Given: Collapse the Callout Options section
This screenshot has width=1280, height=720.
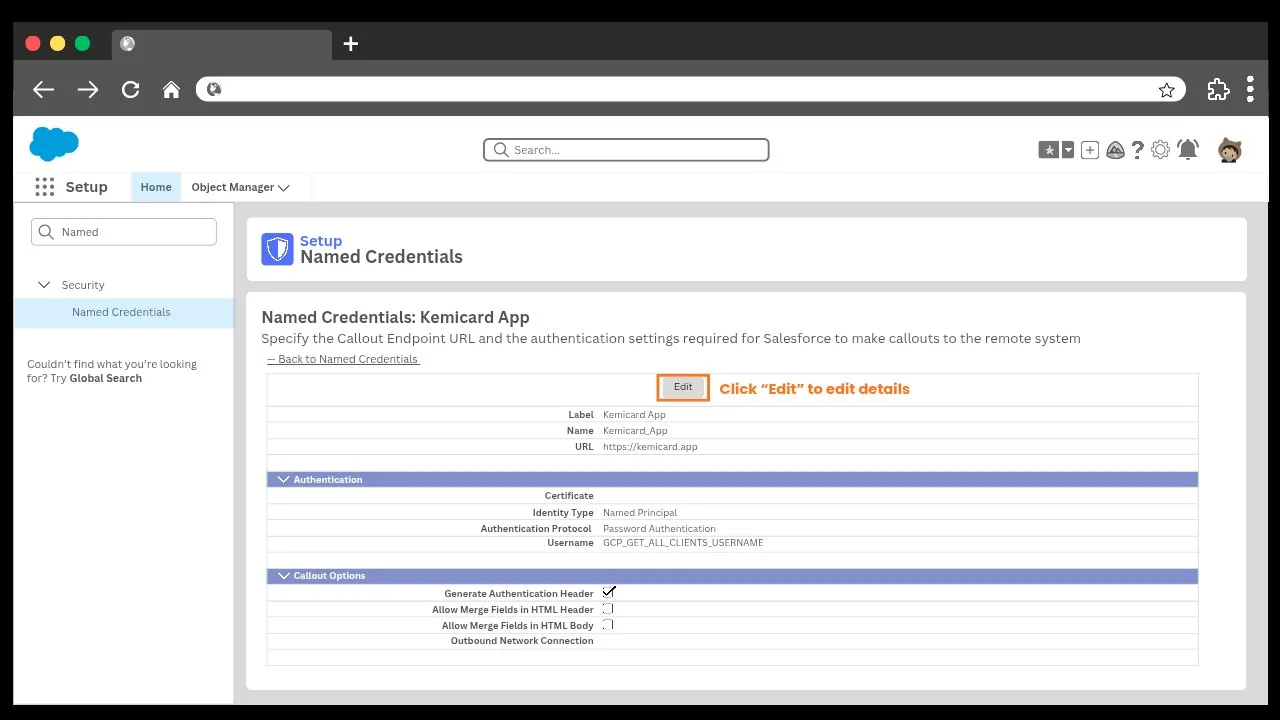Looking at the screenshot, I should coord(282,576).
